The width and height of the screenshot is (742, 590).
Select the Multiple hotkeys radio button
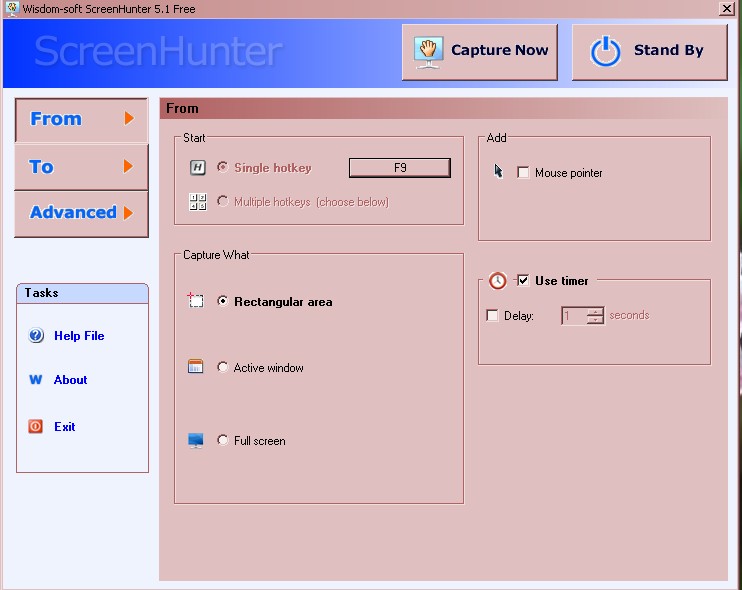(x=222, y=201)
